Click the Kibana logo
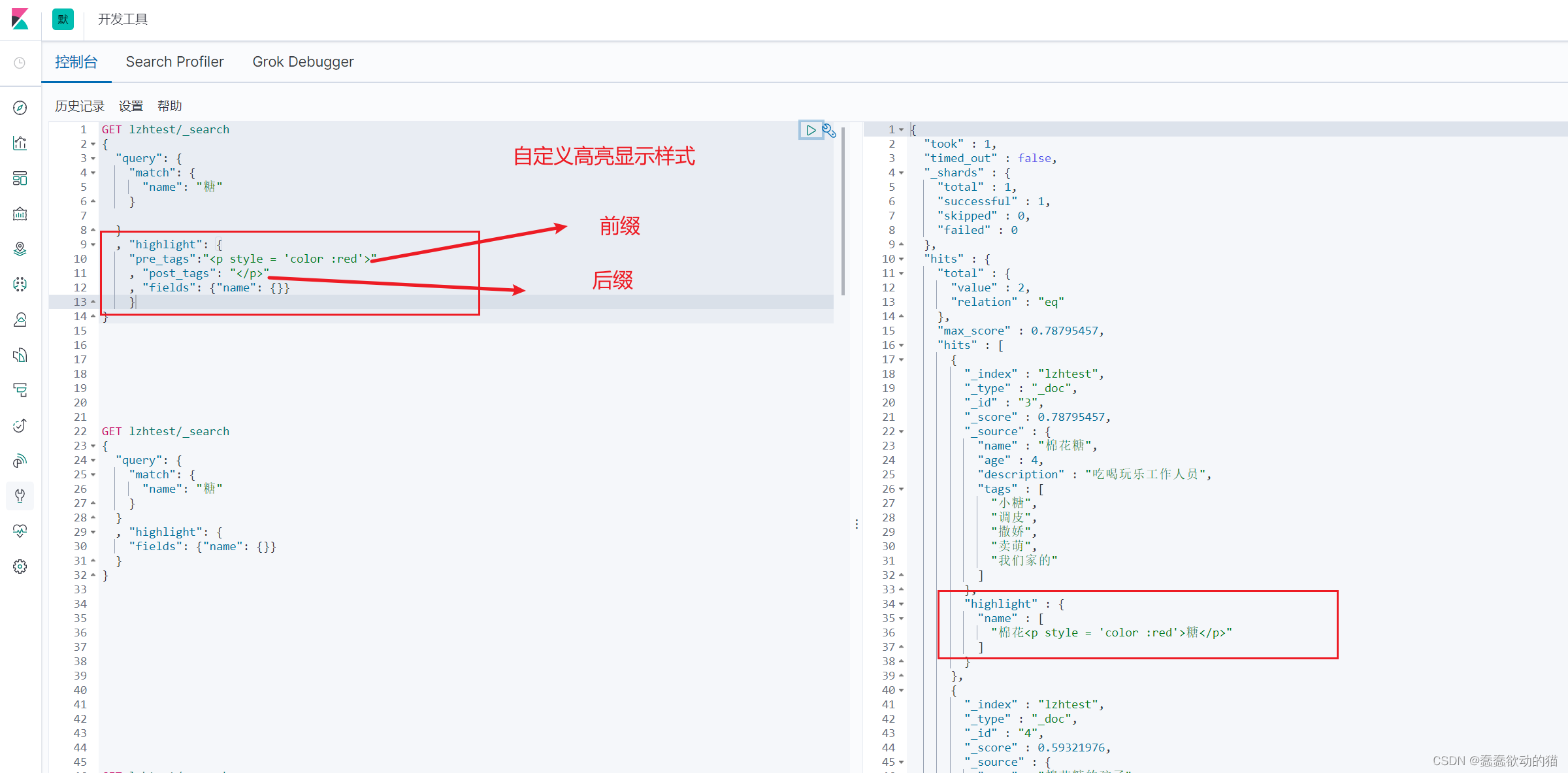 click(x=20, y=19)
